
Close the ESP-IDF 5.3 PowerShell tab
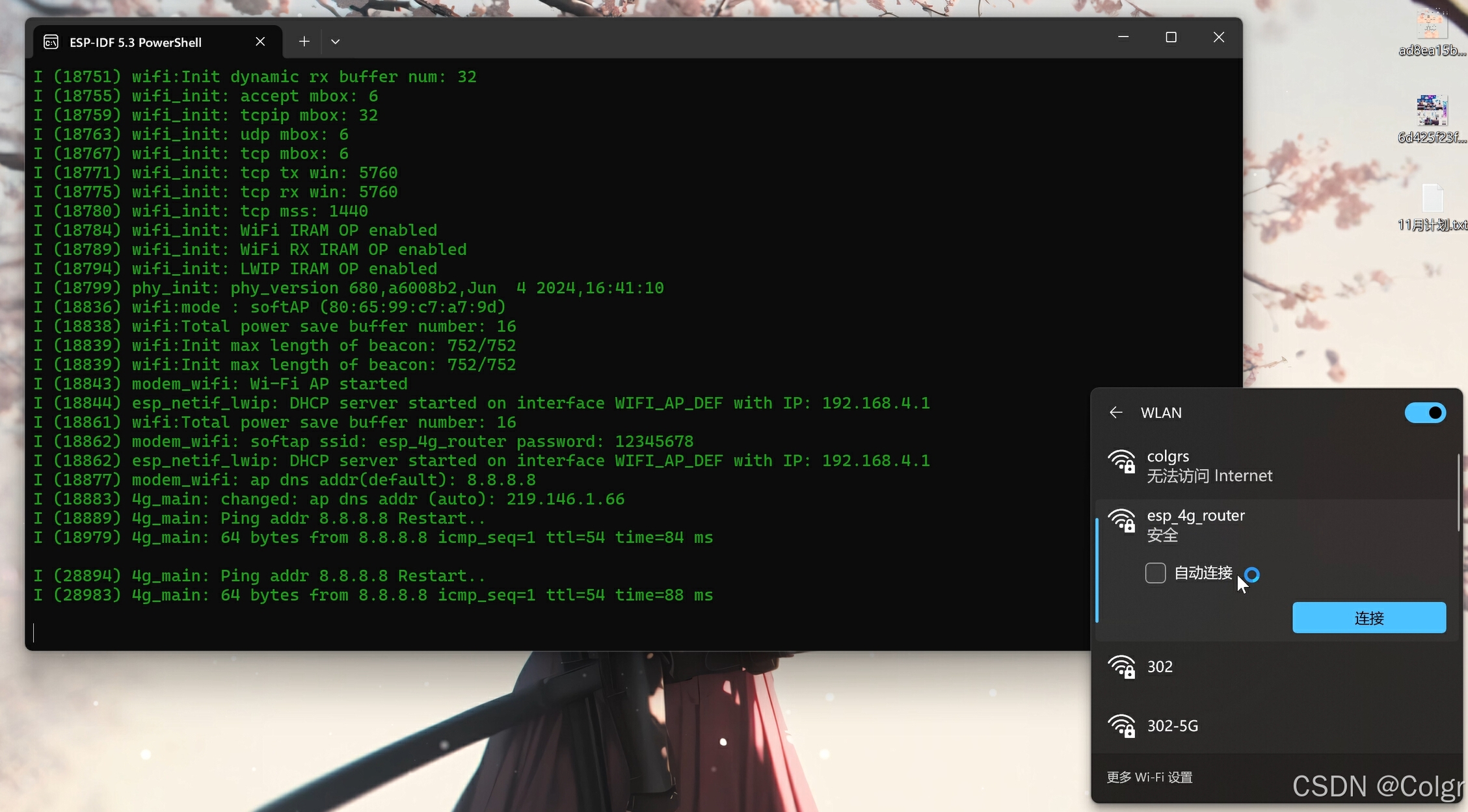point(260,42)
